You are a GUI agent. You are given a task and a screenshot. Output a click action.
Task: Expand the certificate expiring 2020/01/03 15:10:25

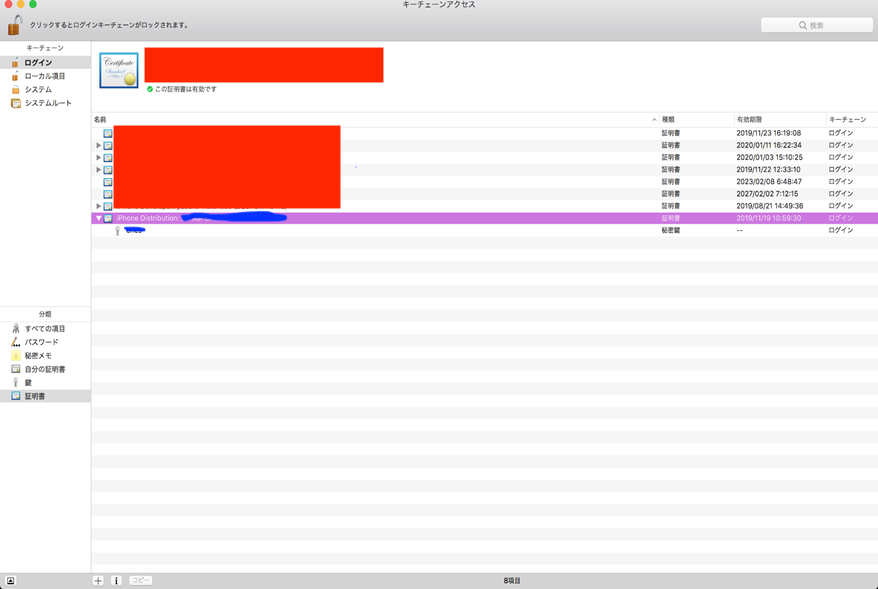click(x=99, y=157)
